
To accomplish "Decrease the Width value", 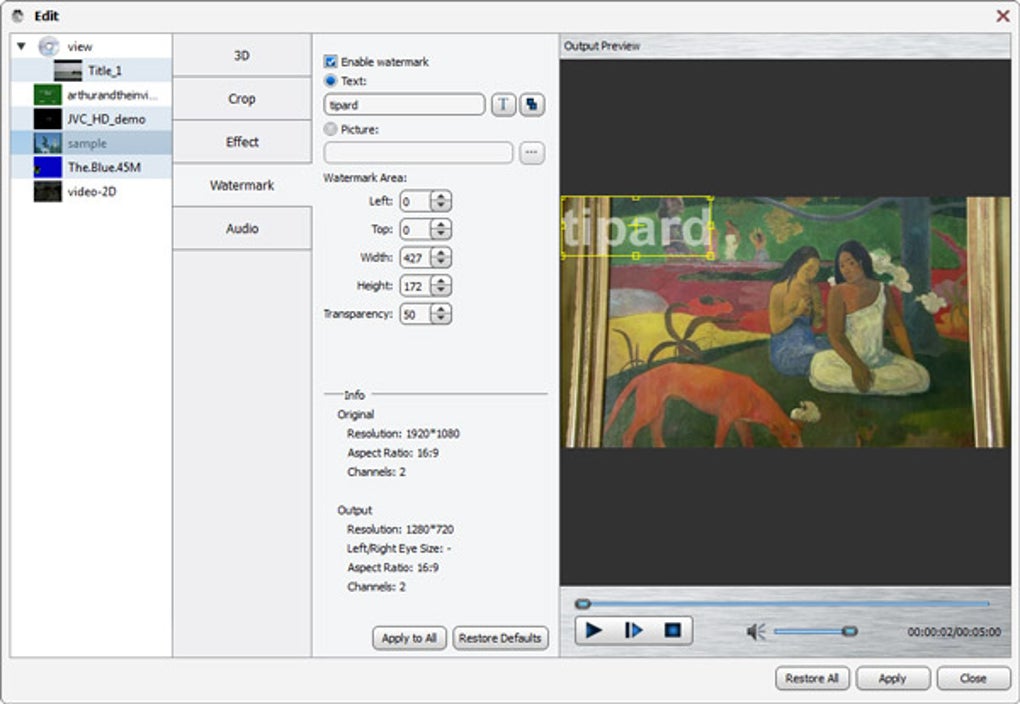I will pyautogui.click(x=441, y=262).
